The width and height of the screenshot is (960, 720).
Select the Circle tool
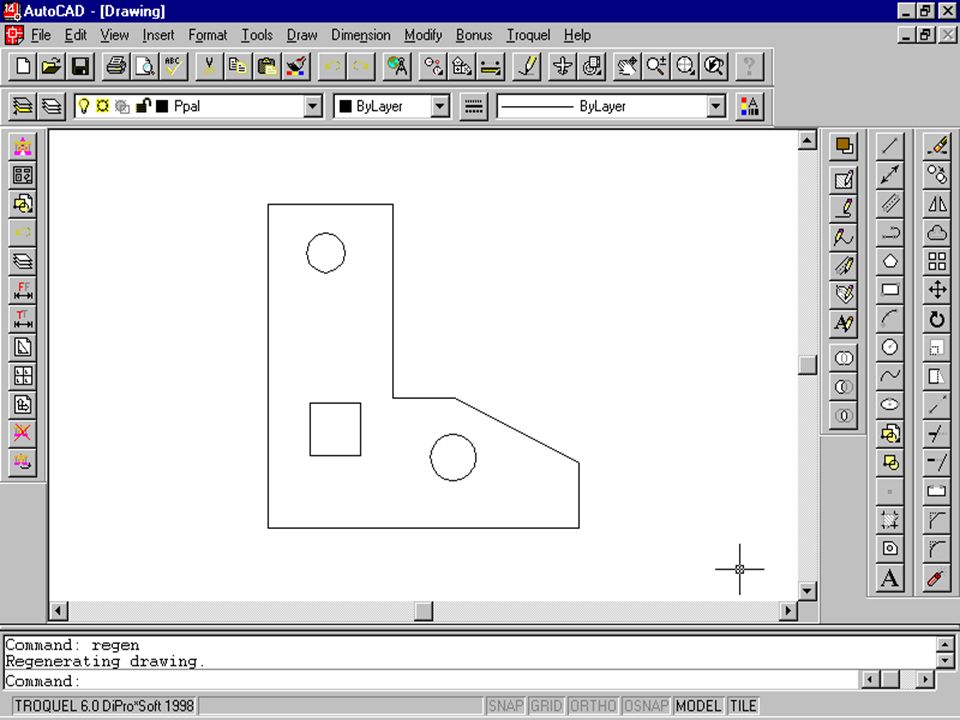point(890,347)
